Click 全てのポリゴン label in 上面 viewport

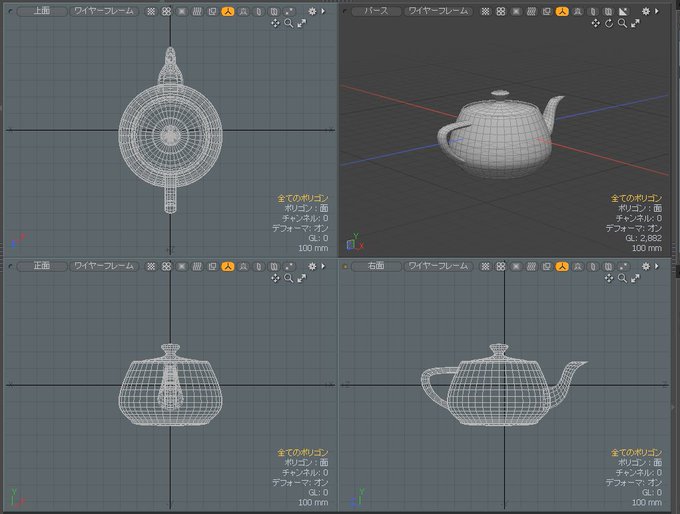[x=303, y=198]
